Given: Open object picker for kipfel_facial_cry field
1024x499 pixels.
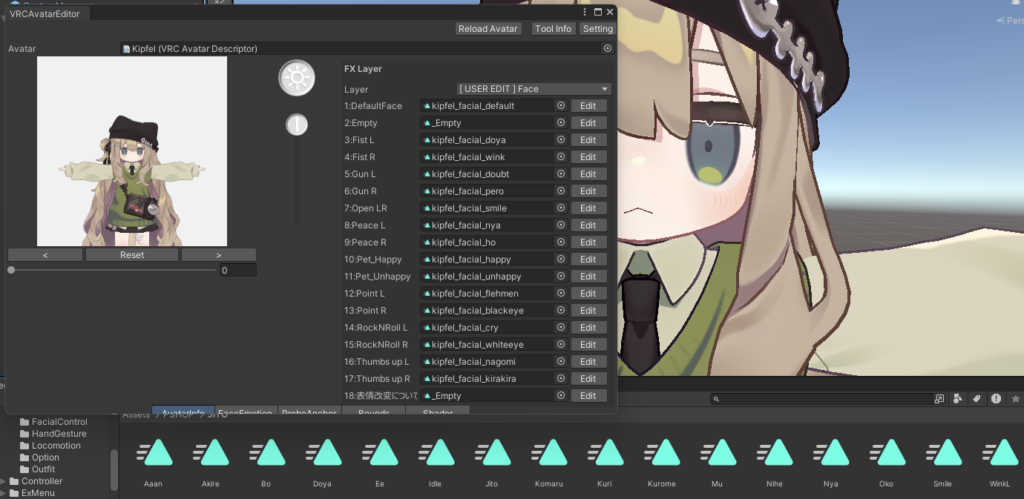Looking at the screenshot, I should (x=561, y=327).
